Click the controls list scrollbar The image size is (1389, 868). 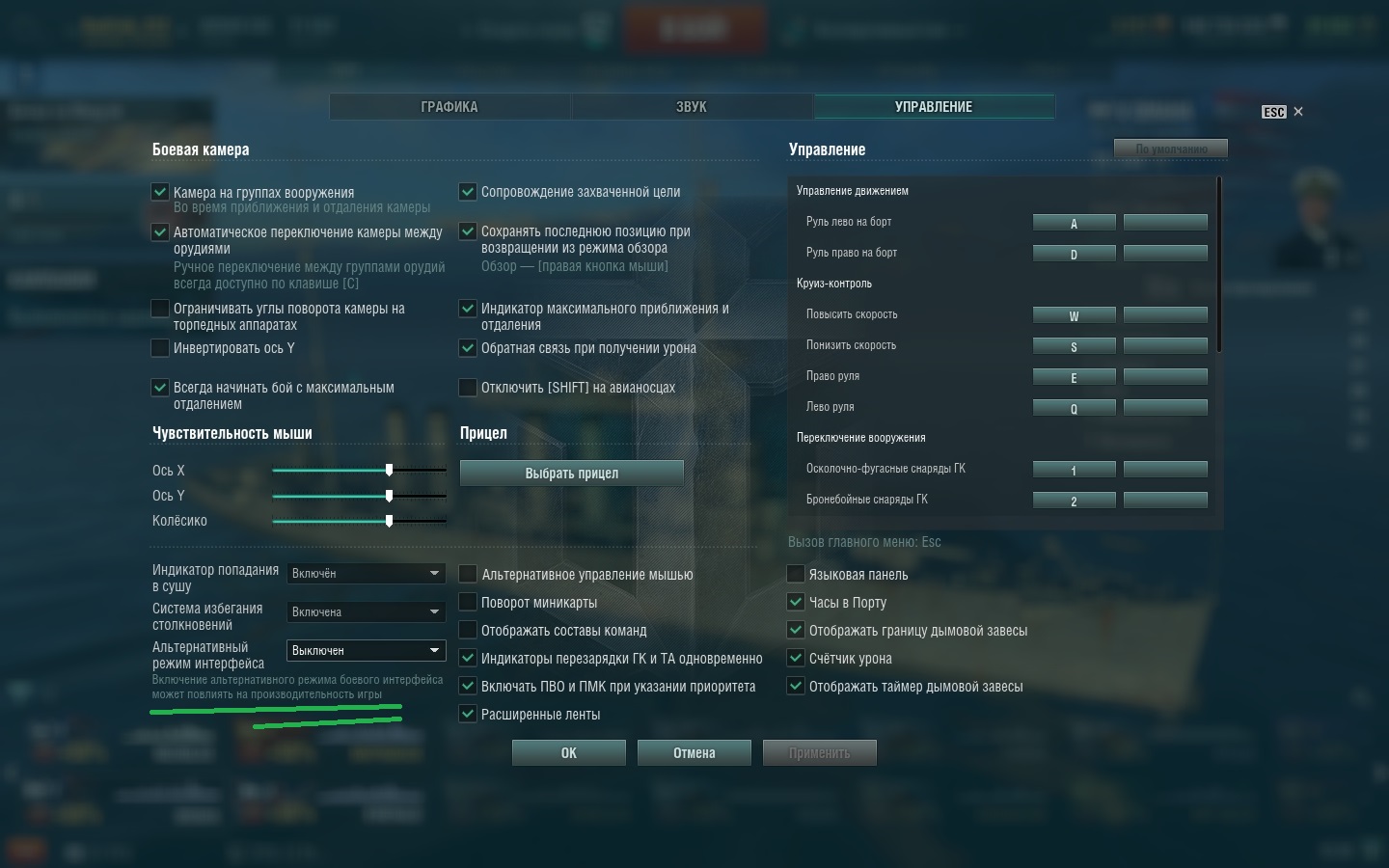pos(1219,264)
